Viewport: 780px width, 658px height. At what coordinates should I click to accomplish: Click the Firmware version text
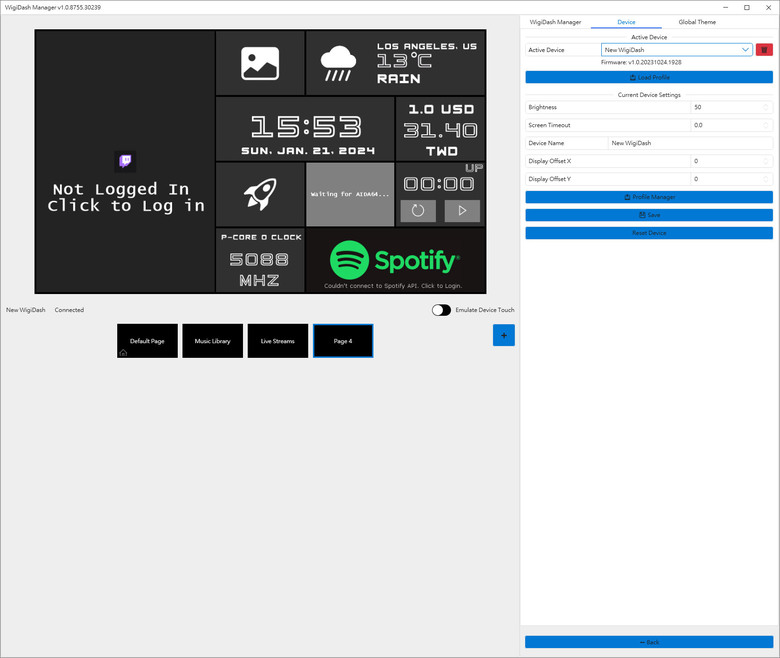(x=641, y=62)
